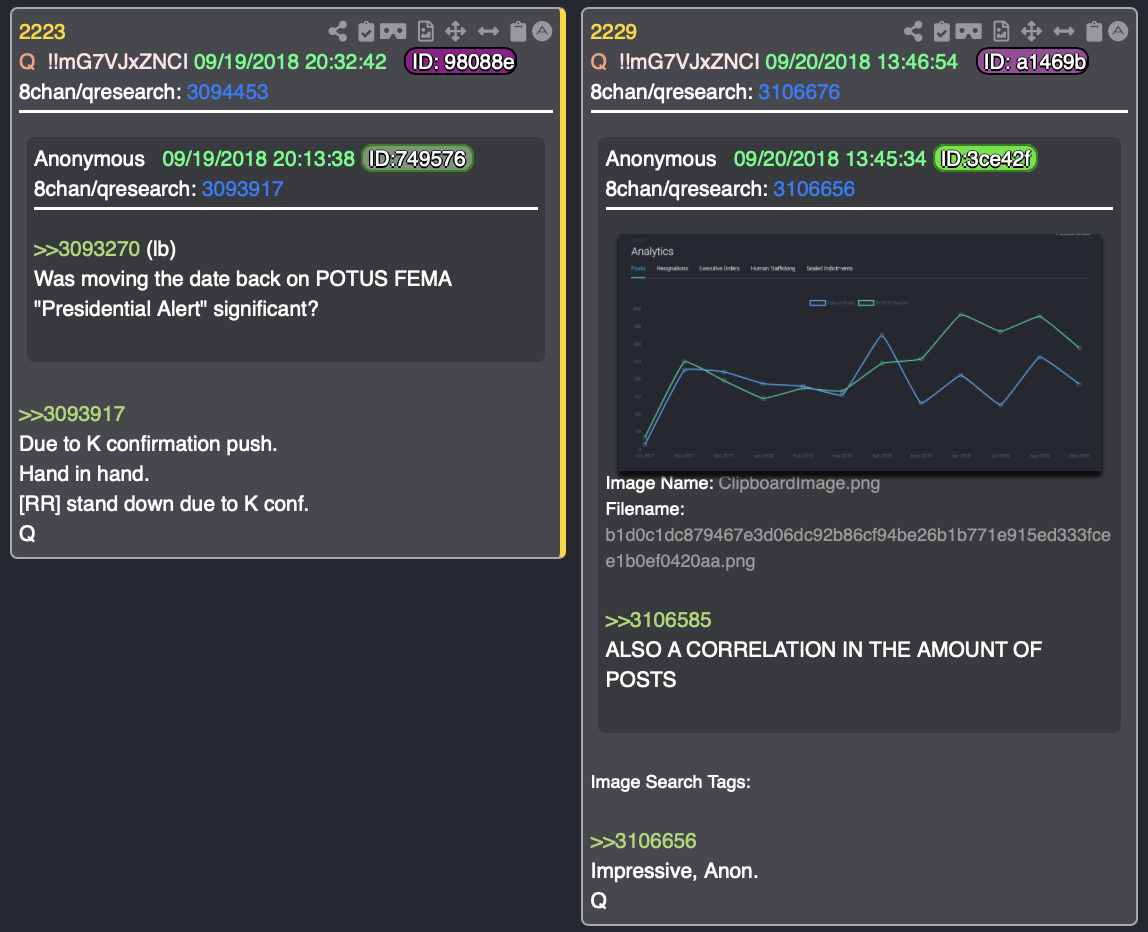
Task: Select 'Was moving the date back' question text
Action: click(243, 294)
